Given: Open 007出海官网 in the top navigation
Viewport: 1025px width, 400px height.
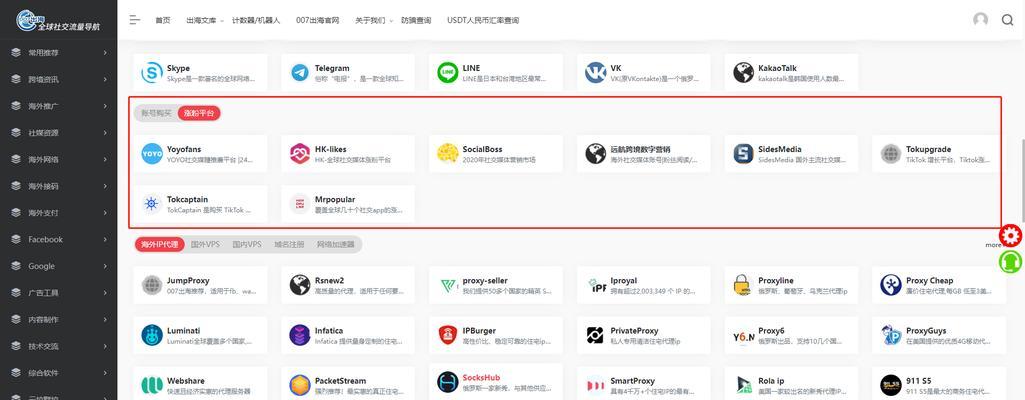Looking at the screenshot, I should pyautogui.click(x=317, y=20).
